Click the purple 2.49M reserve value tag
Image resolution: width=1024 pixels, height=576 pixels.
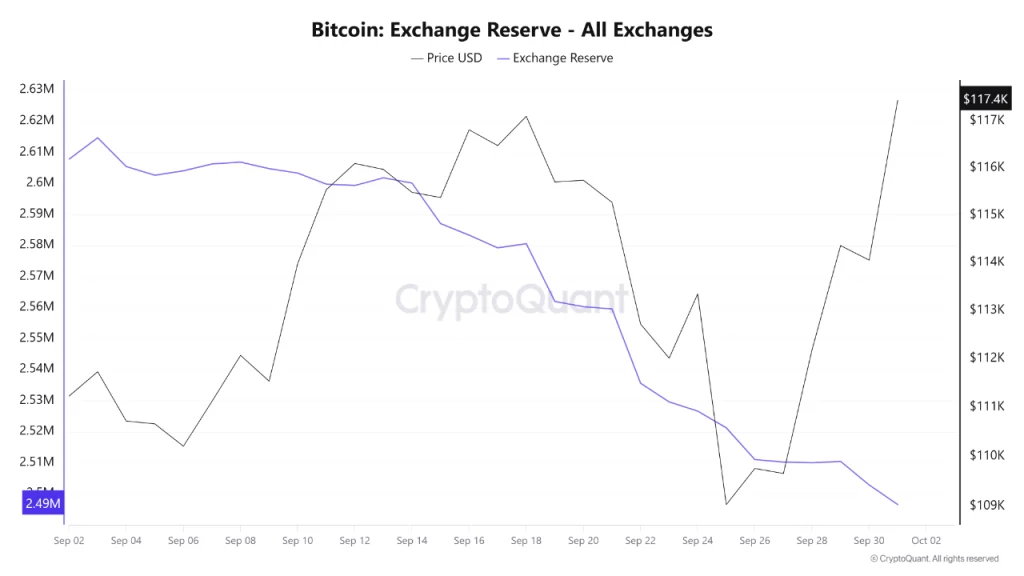tap(42, 503)
